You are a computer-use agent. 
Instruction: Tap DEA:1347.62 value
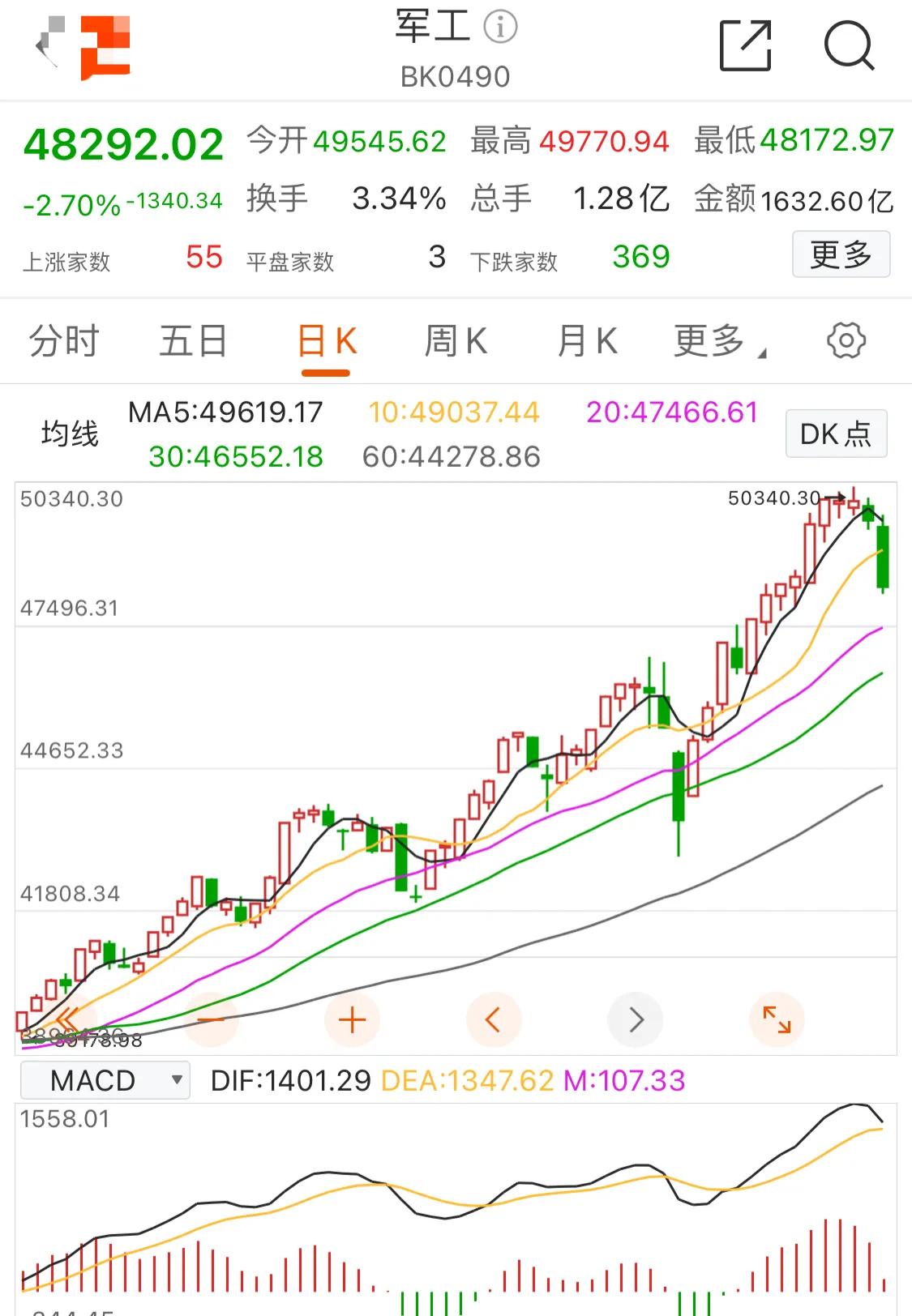468,1080
